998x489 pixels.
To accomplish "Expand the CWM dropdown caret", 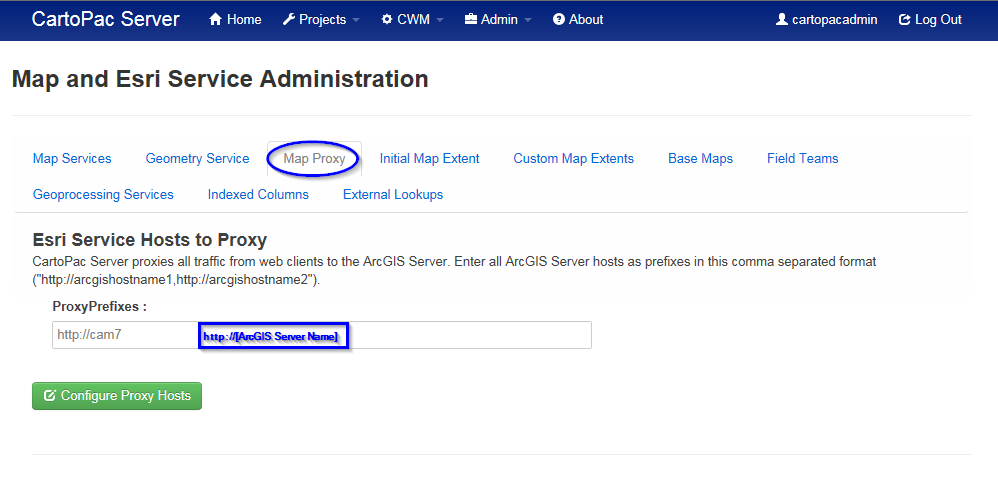I will [440, 21].
